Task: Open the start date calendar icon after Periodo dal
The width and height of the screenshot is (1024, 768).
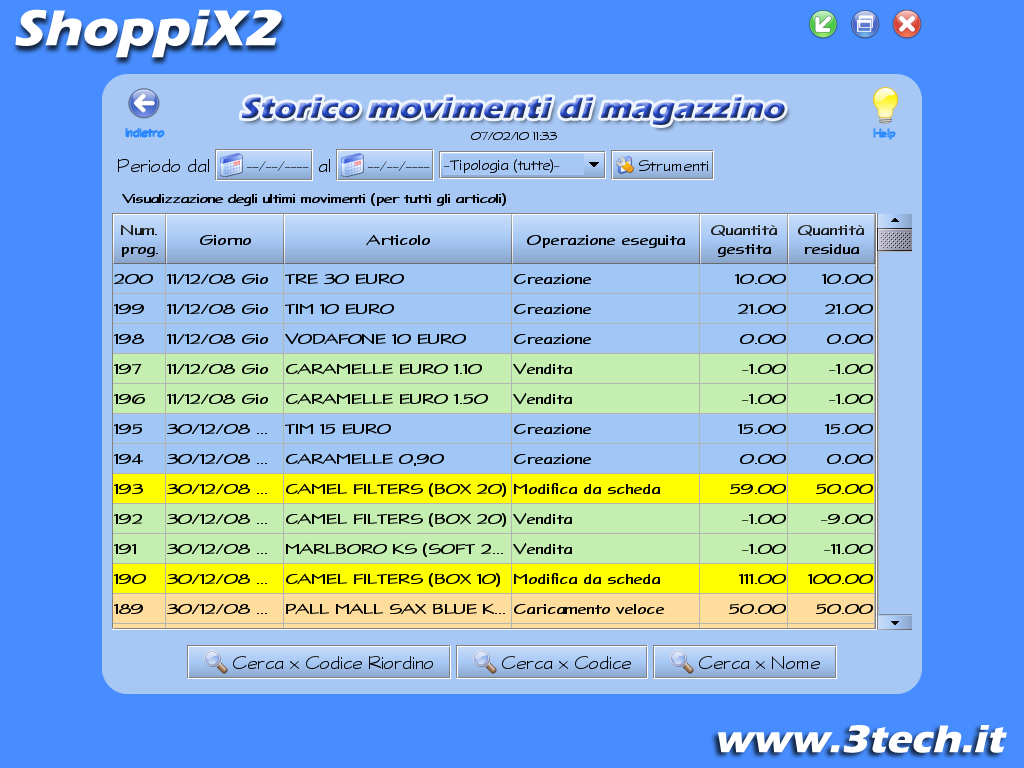Action: coord(231,165)
